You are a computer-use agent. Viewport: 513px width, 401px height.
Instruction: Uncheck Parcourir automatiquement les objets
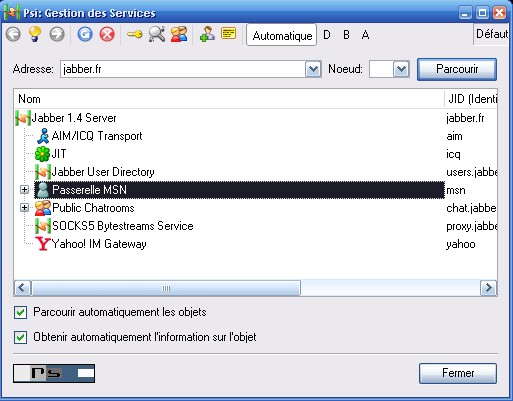[x=21, y=313]
